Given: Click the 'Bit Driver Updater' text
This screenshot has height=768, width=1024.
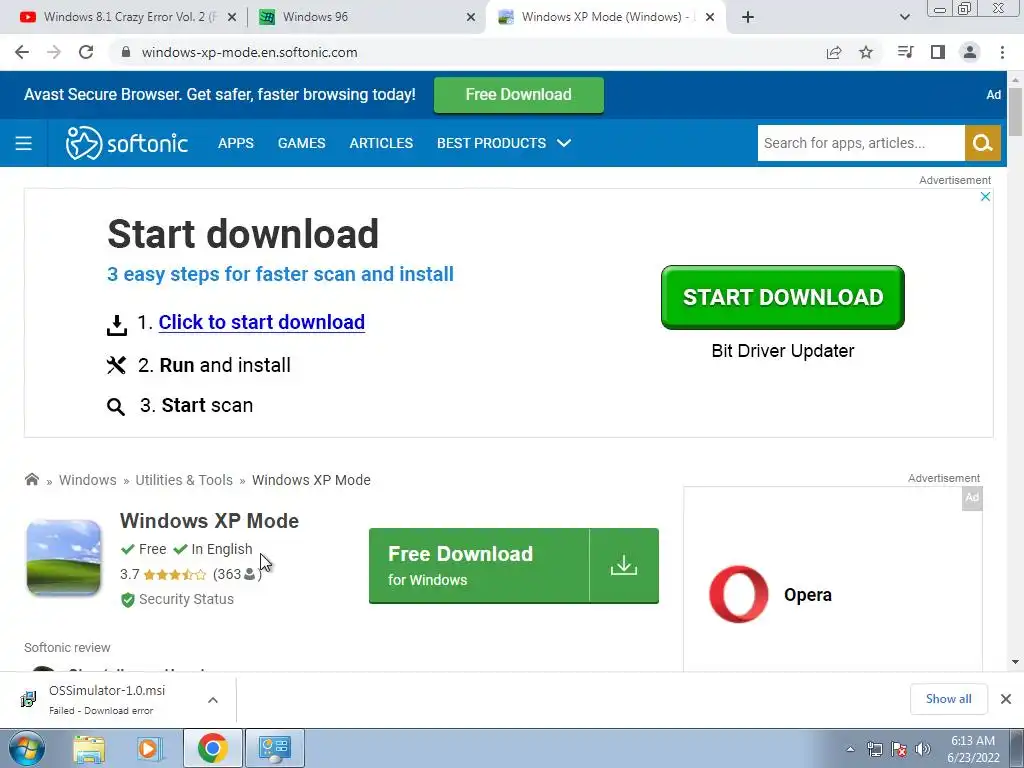Looking at the screenshot, I should pyautogui.click(x=782, y=351).
